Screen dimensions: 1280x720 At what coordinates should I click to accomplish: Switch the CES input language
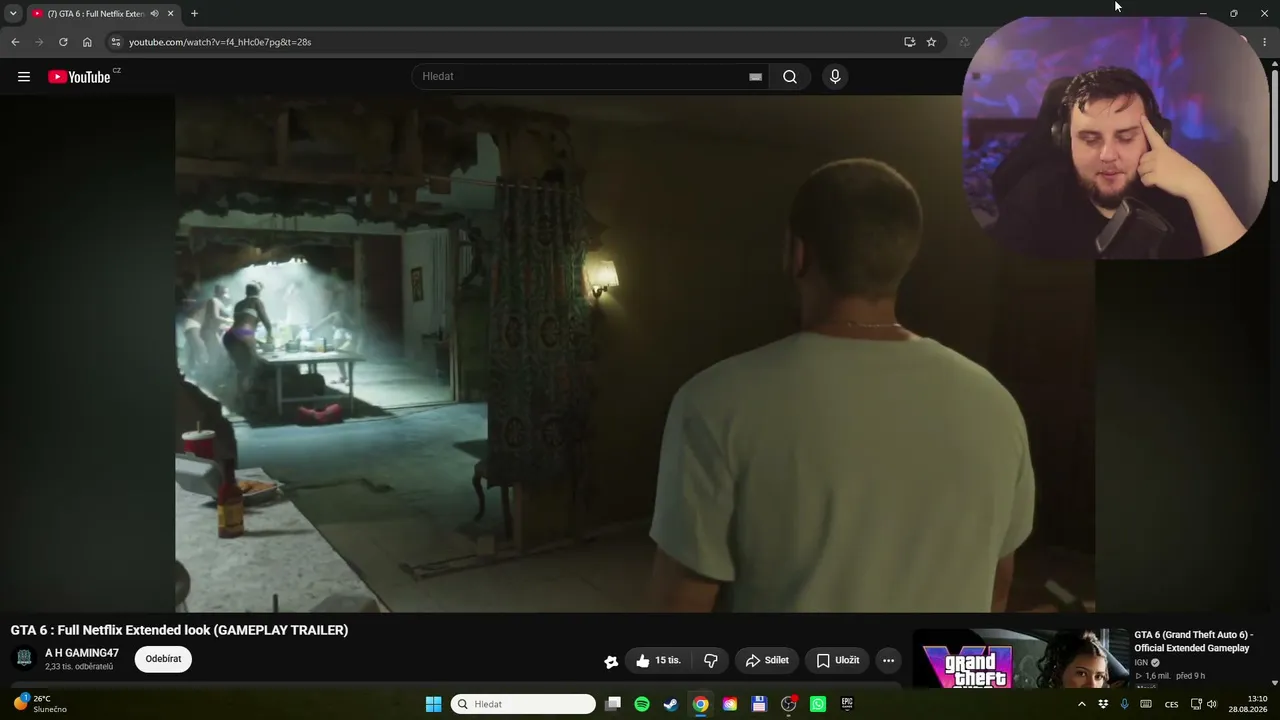1171,704
